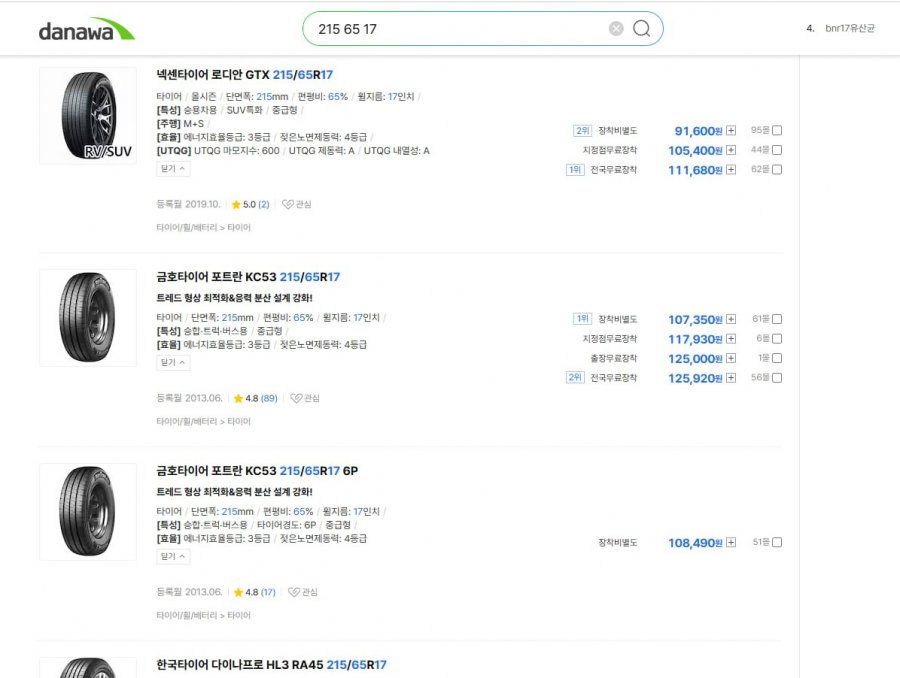Screen dimensions: 900x678
Task: Run search with magnifier icon
Action: click(x=642, y=28)
